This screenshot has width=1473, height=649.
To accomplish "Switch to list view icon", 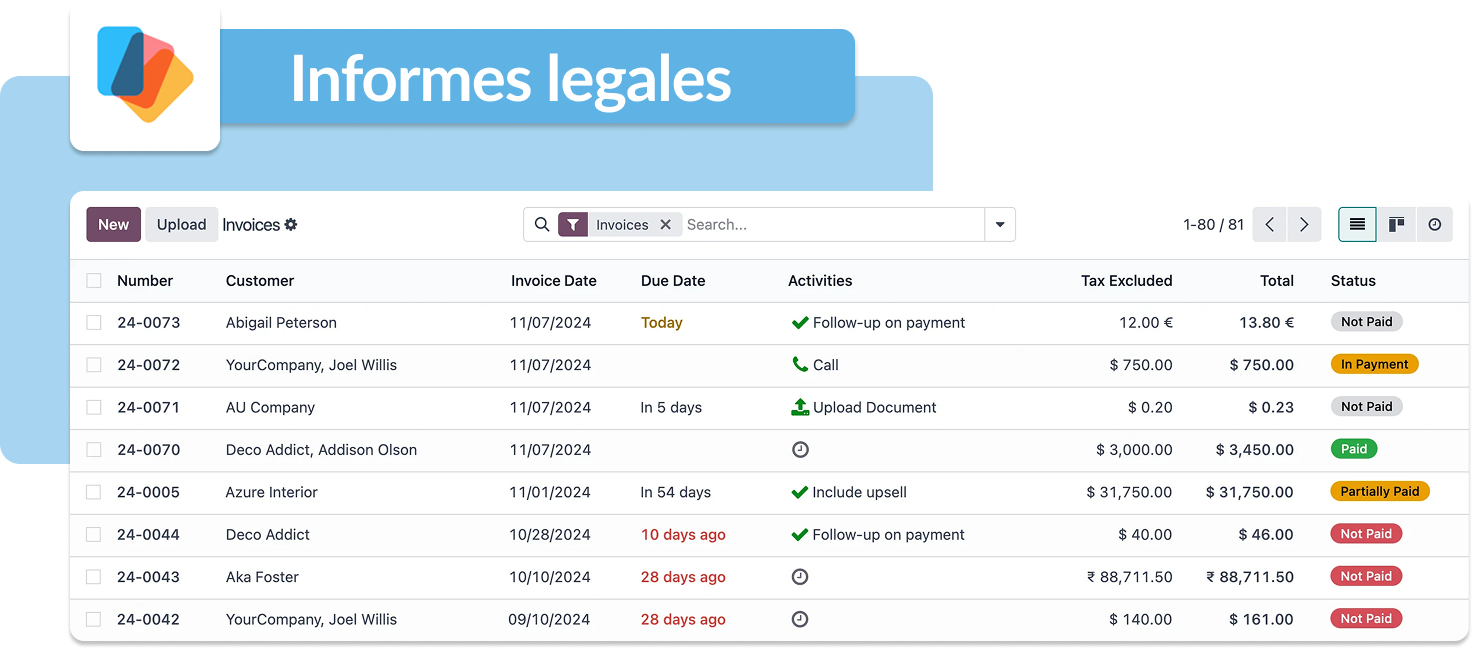I will coord(1357,225).
